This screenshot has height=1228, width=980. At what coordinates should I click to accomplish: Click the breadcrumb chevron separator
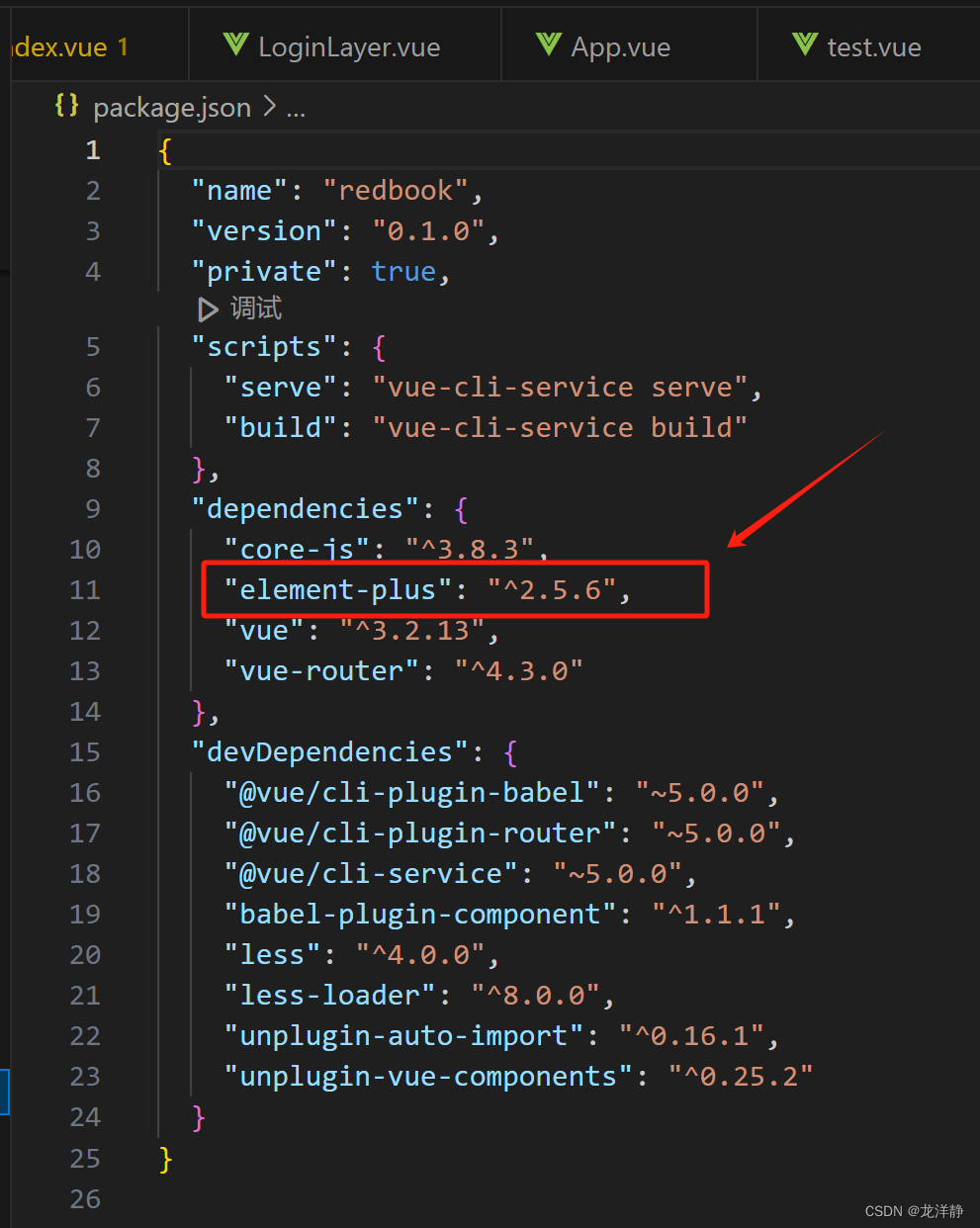pos(269,107)
